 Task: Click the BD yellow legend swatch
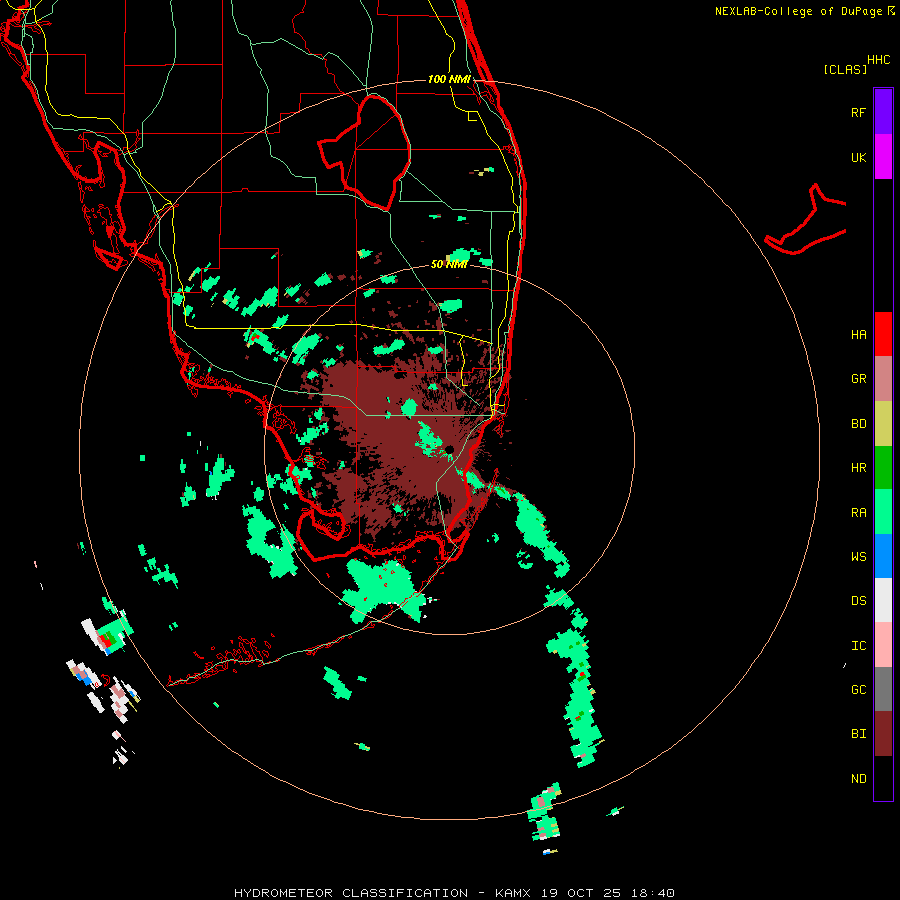883,424
